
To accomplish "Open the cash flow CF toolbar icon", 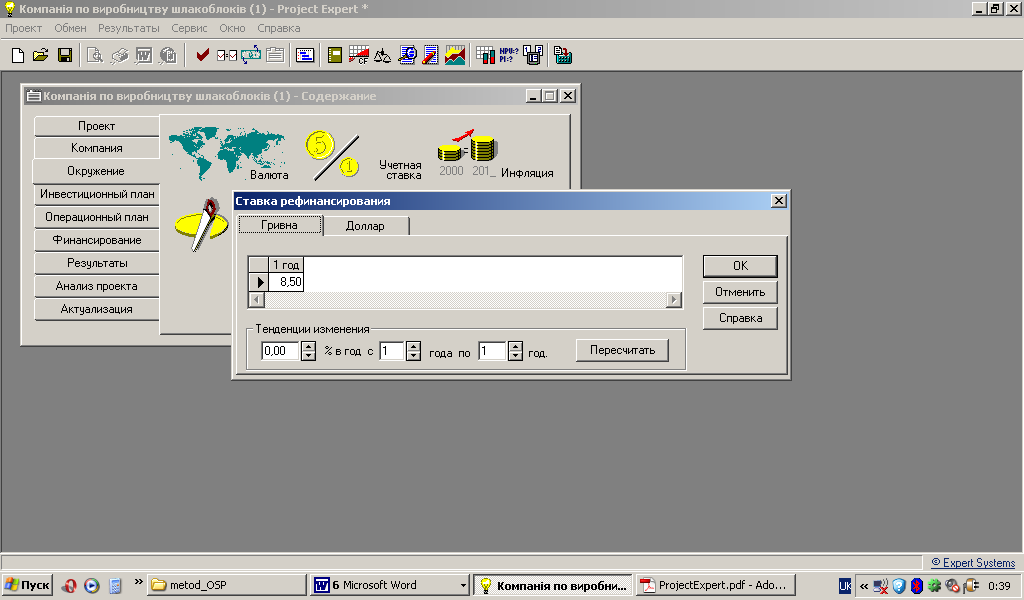I will (359, 55).
